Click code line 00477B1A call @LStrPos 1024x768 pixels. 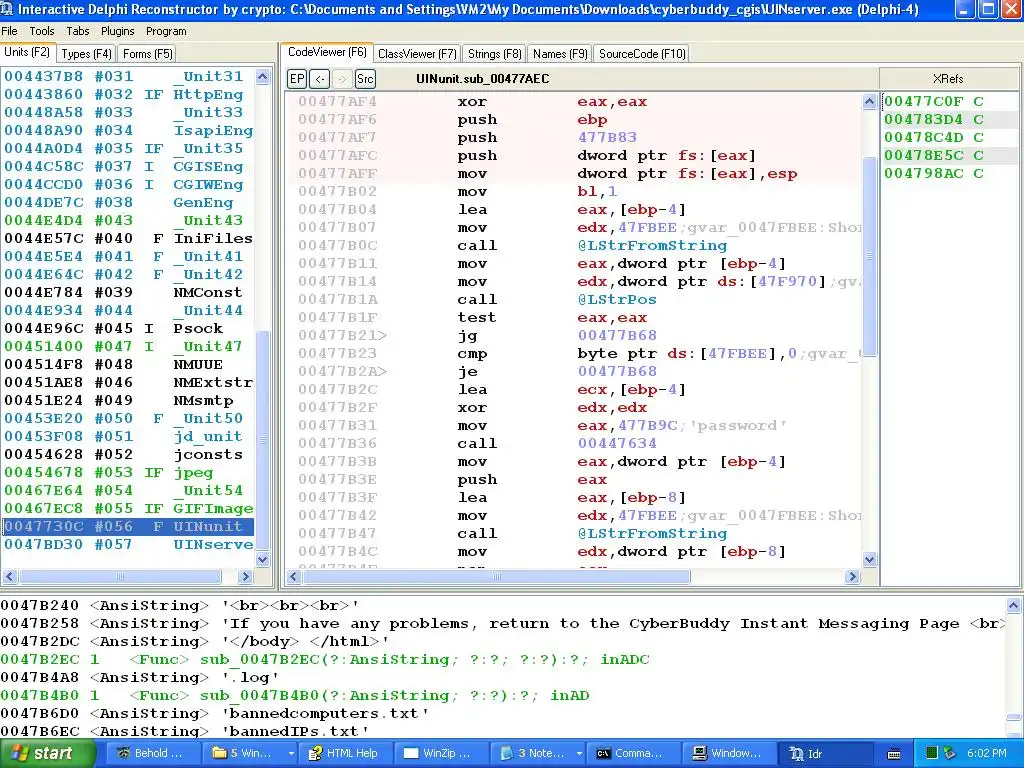pyautogui.click(x=574, y=300)
